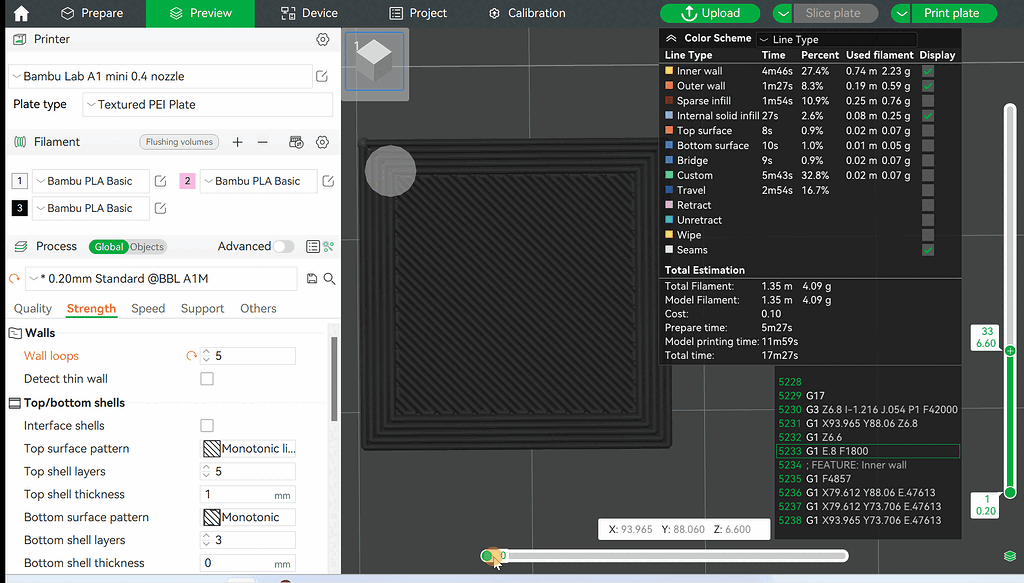
Task: Open the compare presets icon in Process
Action: pyautogui.click(x=328, y=246)
